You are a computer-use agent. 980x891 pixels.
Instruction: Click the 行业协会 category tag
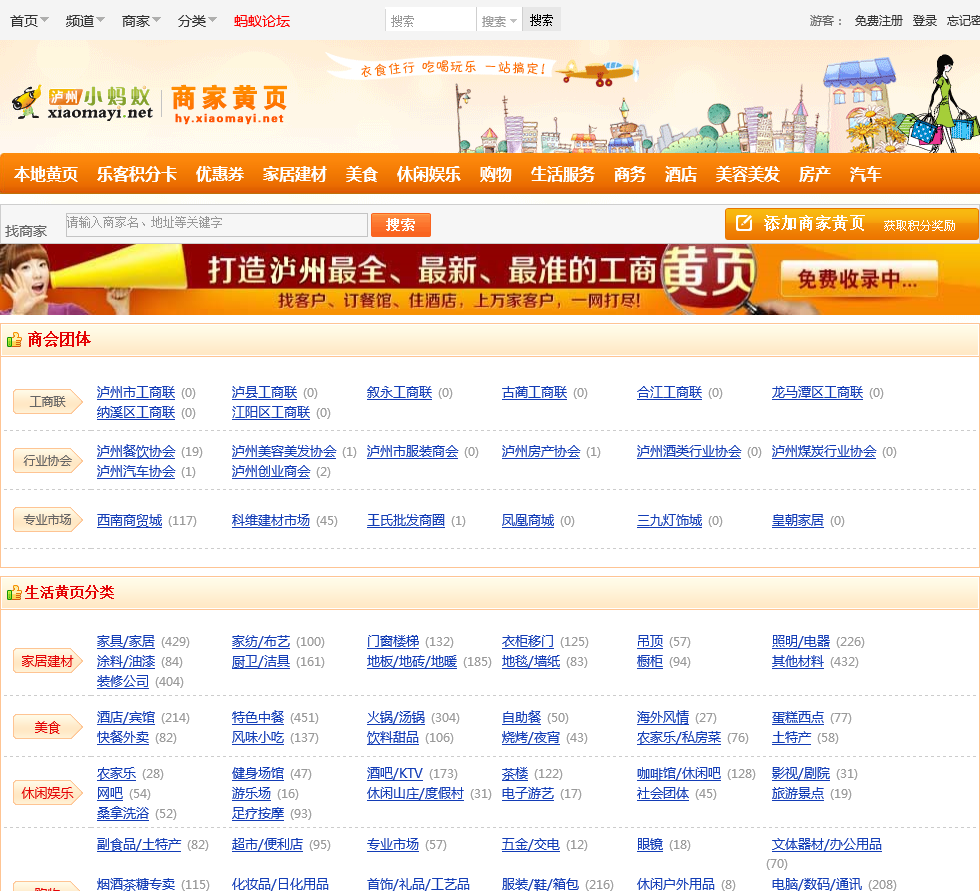(x=48, y=461)
